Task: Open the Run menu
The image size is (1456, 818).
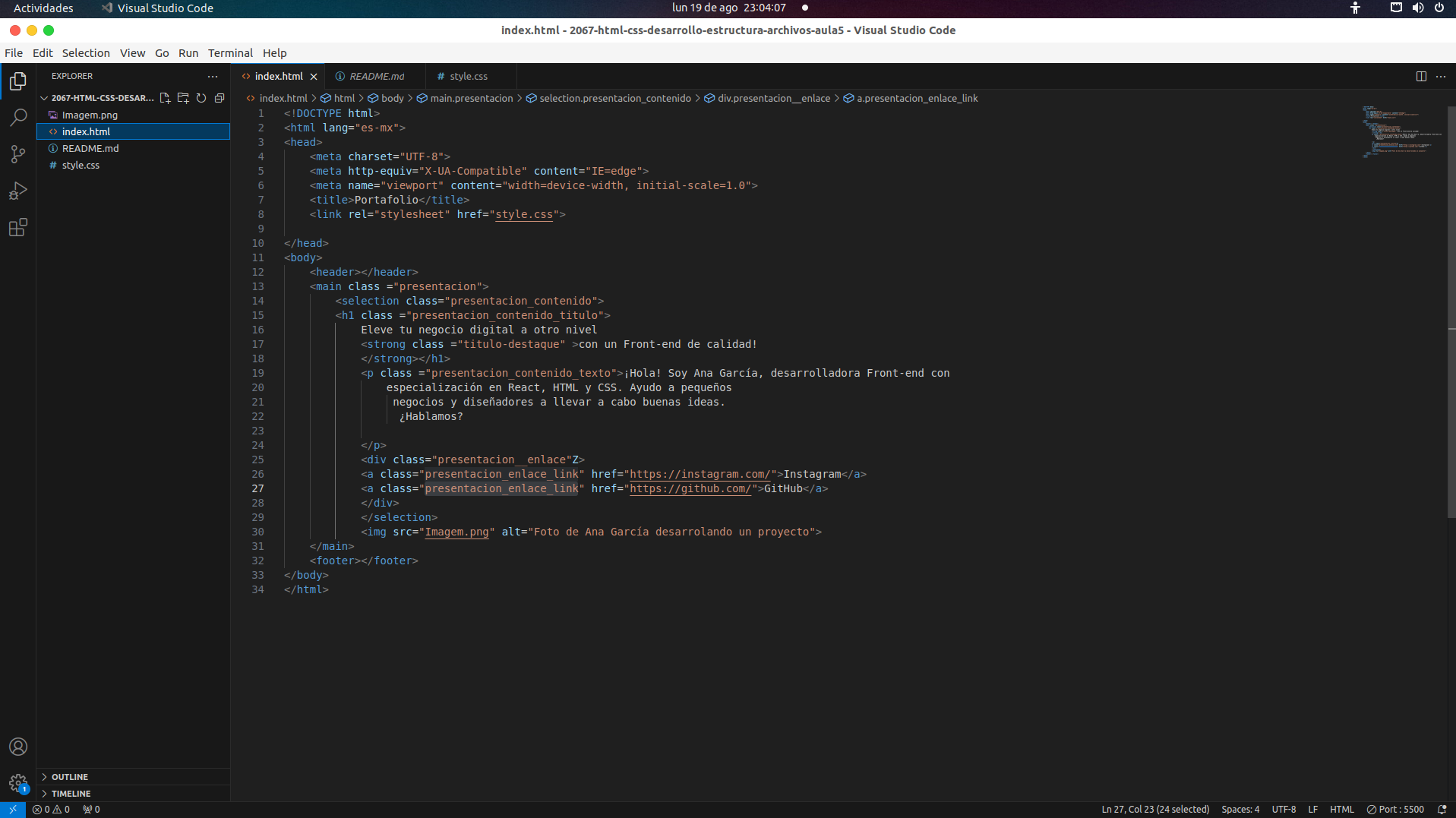Action: 188,53
